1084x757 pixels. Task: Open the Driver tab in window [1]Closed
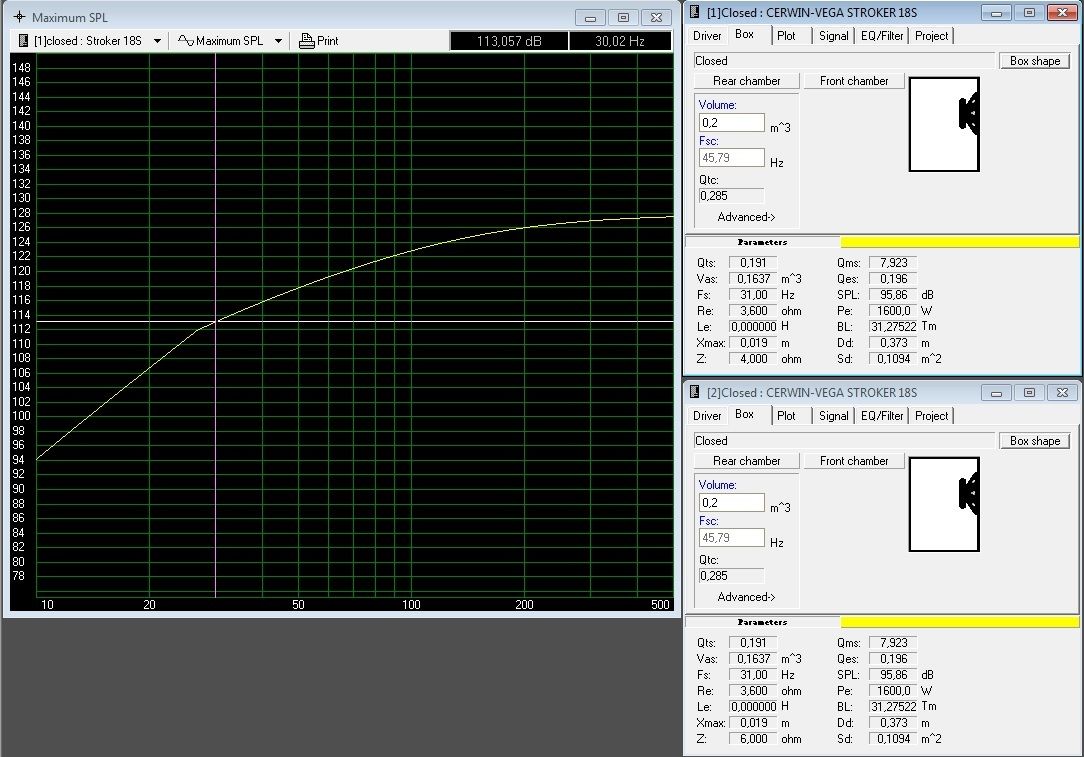(x=707, y=36)
